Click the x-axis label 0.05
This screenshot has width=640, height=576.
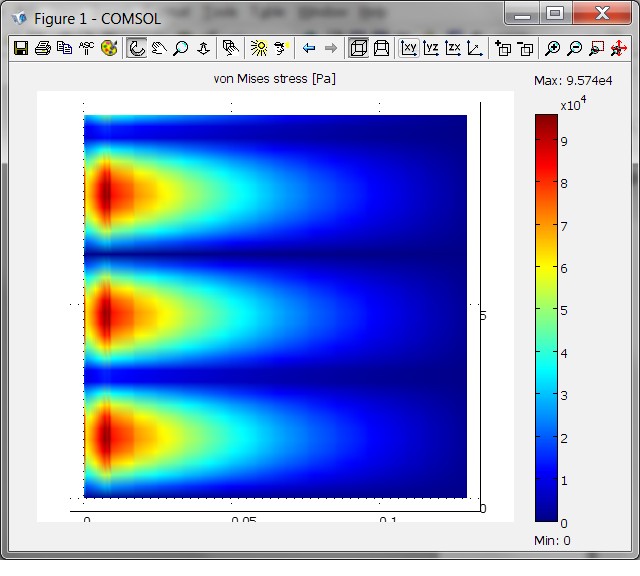[x=244, y=519]
